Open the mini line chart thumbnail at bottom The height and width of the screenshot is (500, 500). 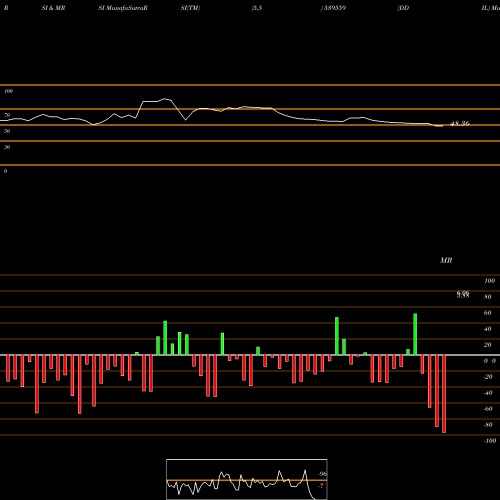click(247, 479)
